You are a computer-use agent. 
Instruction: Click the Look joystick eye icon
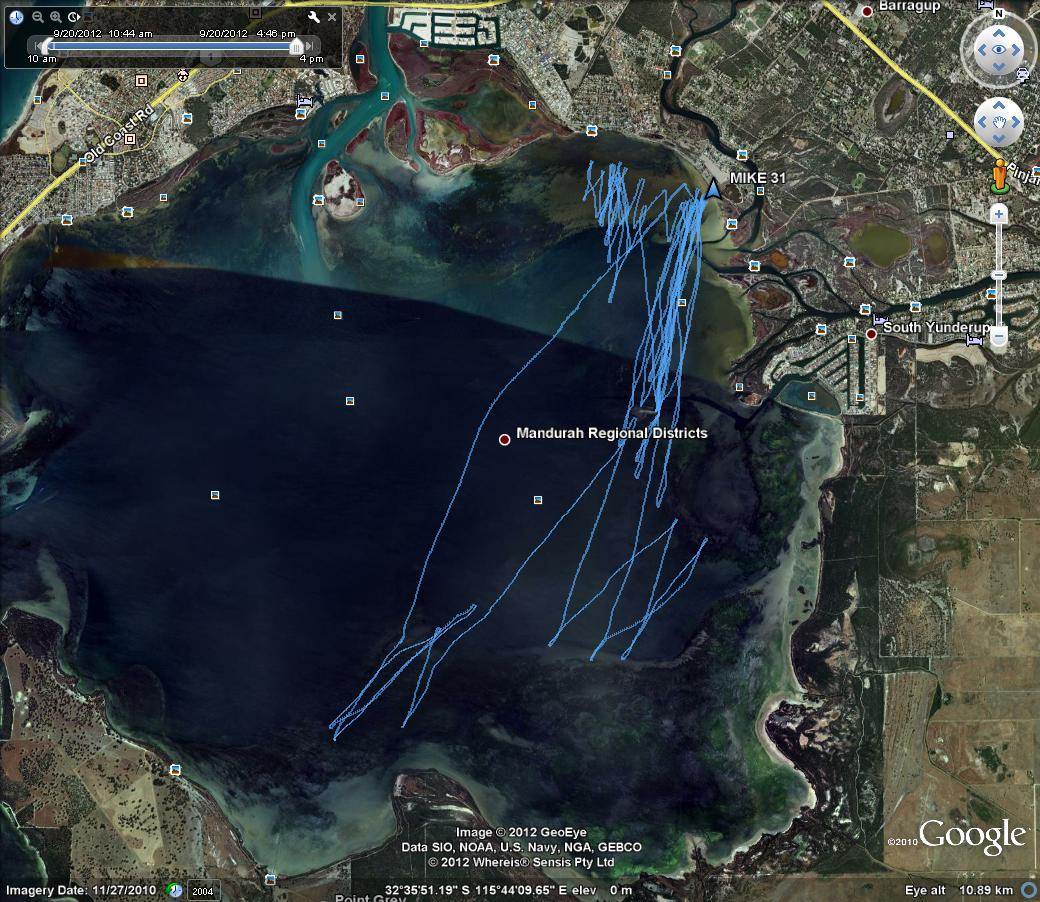pos(997,49)
